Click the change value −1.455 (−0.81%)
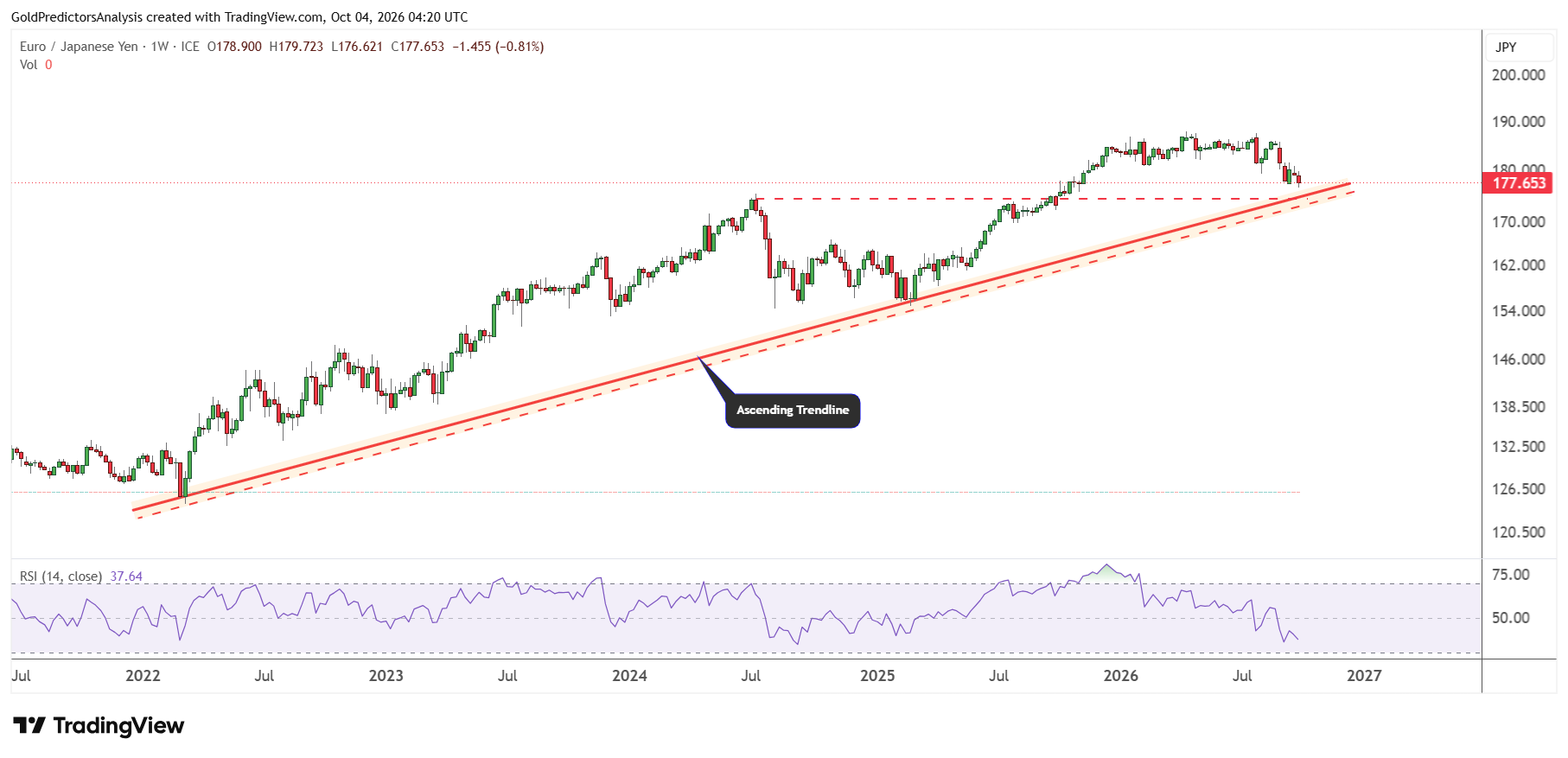1568x758 pixels. (x=498, y=47)
